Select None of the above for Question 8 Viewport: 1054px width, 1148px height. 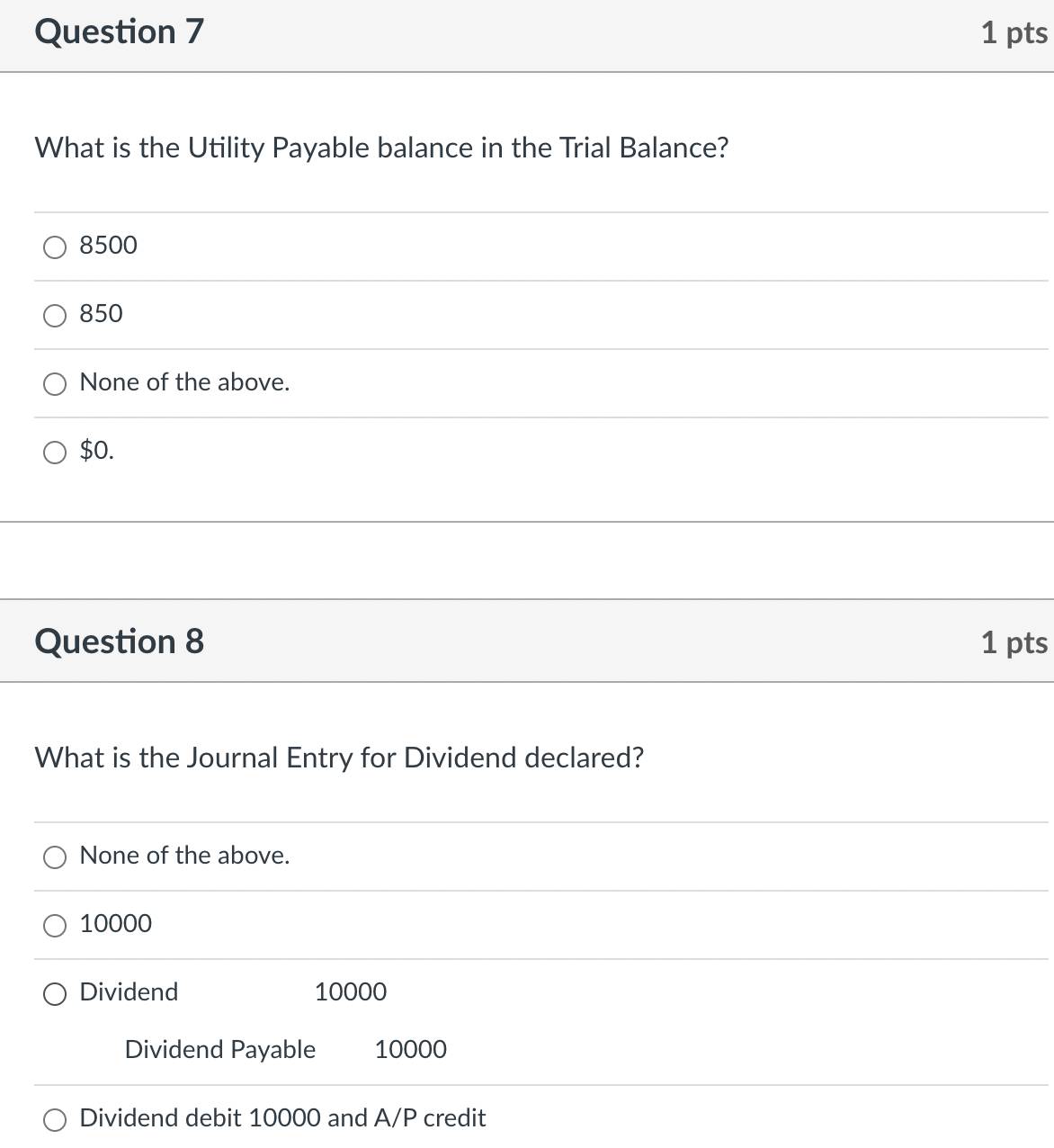click(x=55, y=857)
